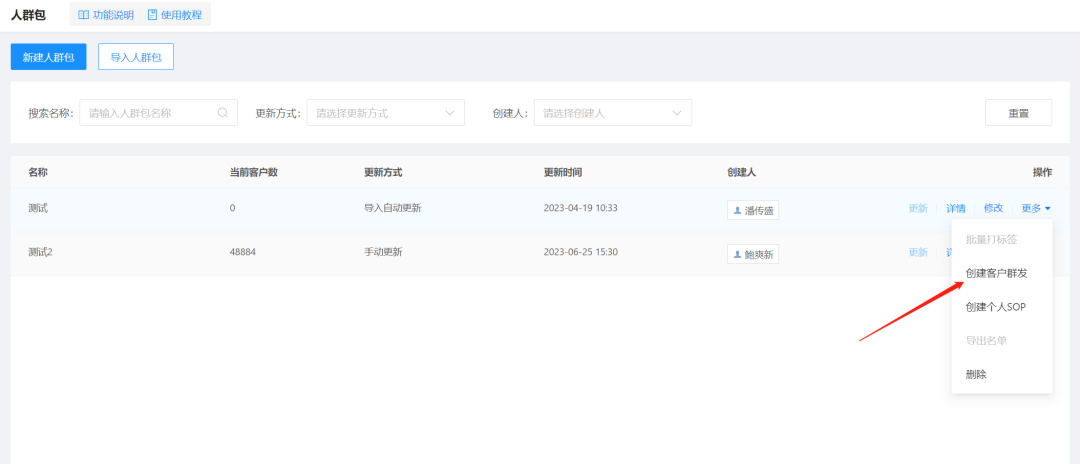Click 更新 in the 测试2 row
Screen dimensions: 1080x464
click(918, 252)
